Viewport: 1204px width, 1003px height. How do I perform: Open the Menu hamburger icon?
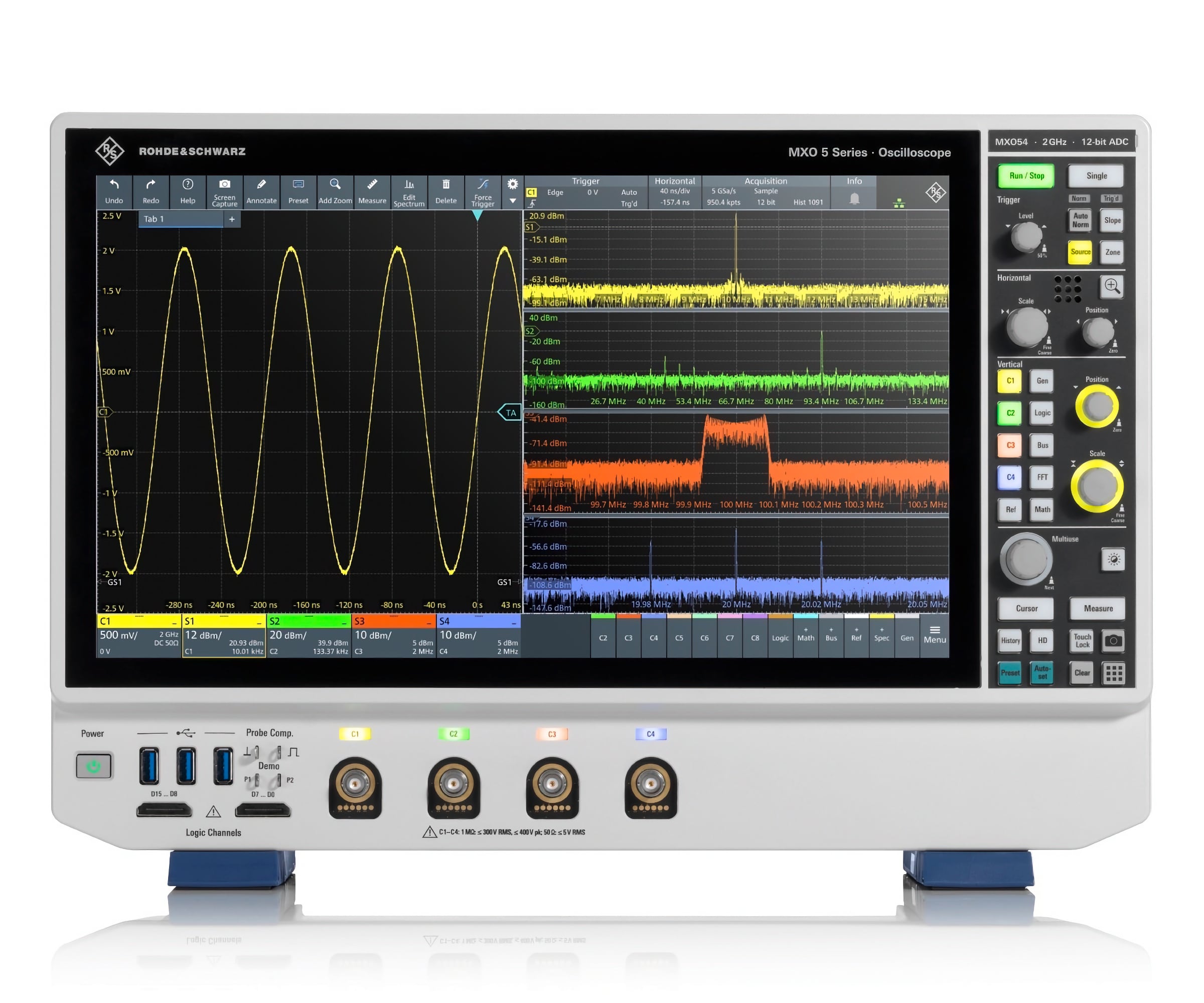(935, 634)
